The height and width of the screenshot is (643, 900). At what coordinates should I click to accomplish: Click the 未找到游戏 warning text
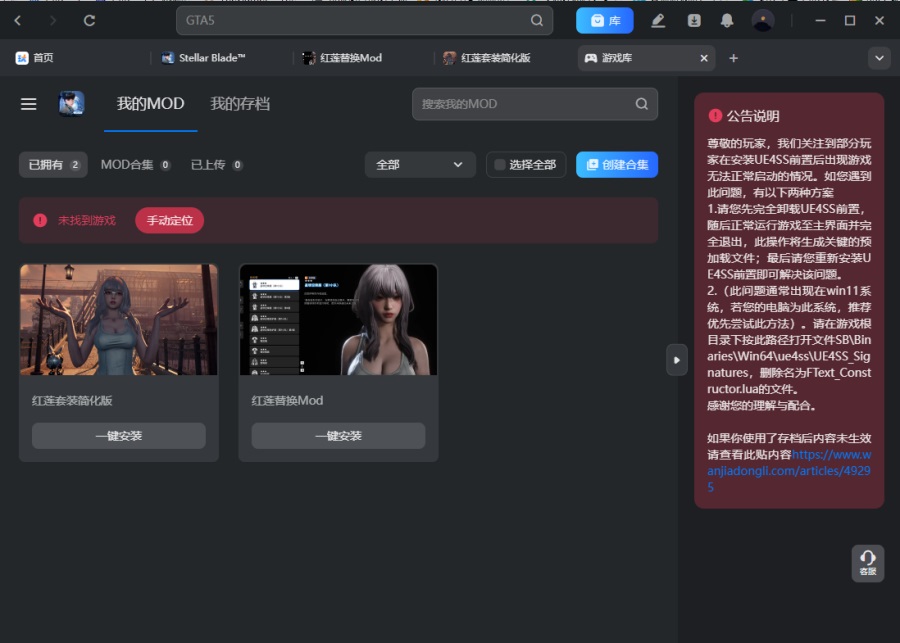87,220
